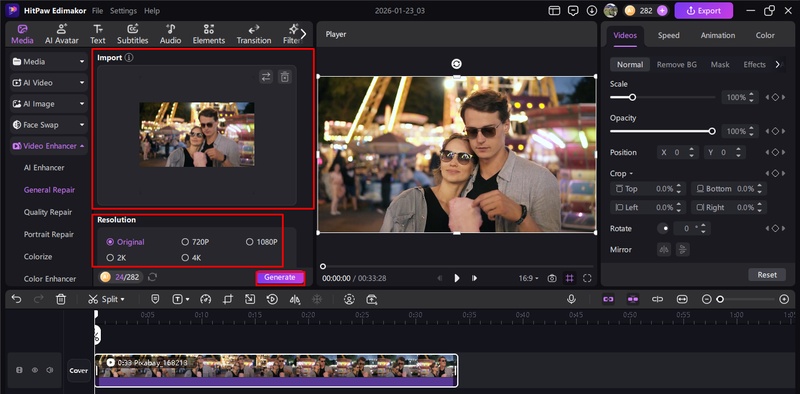The width and height of the screenshot is (800, 394).
Task: Select the 4K resolution option
Action: [191, 258]
